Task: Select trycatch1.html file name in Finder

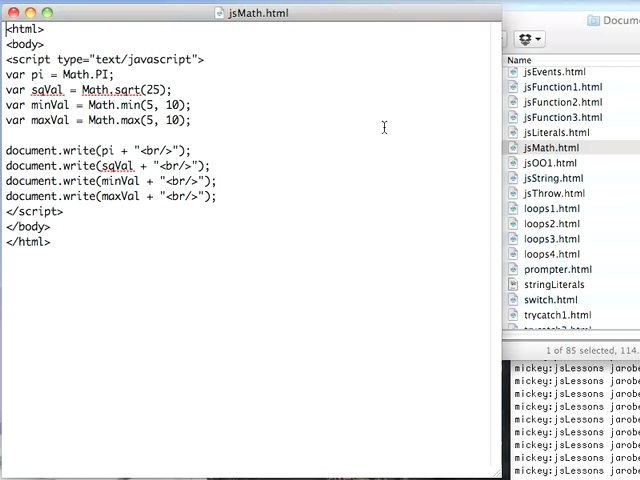Action: pyautogui.click(x=558, y=315)
